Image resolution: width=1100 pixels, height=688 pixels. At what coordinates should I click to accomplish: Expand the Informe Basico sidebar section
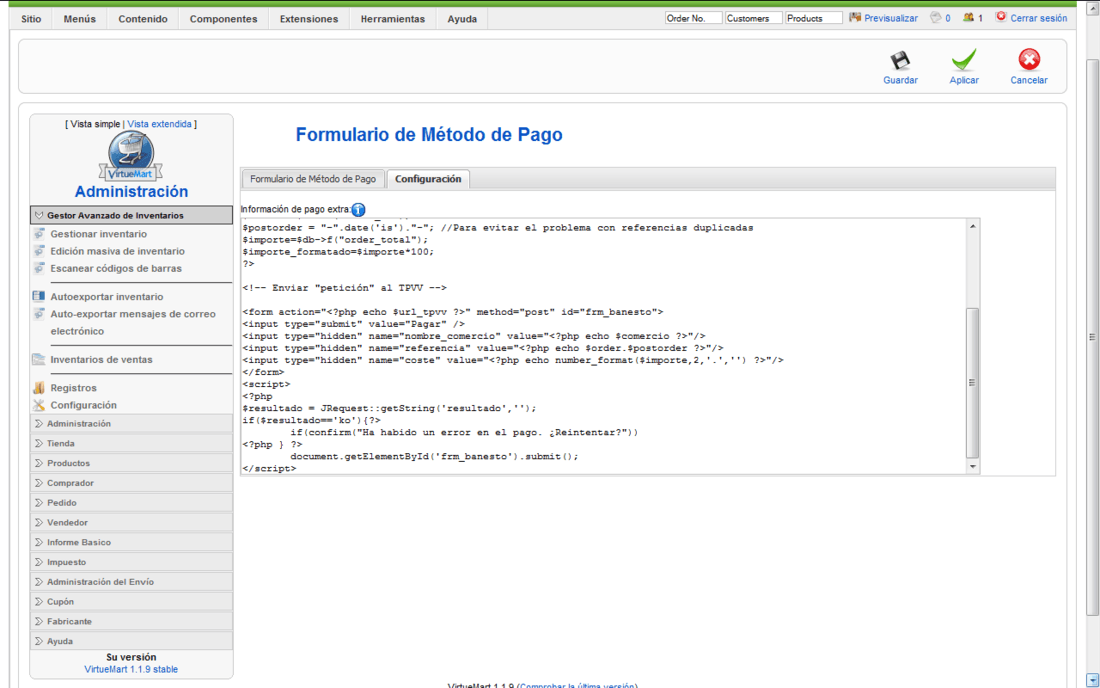131,542
